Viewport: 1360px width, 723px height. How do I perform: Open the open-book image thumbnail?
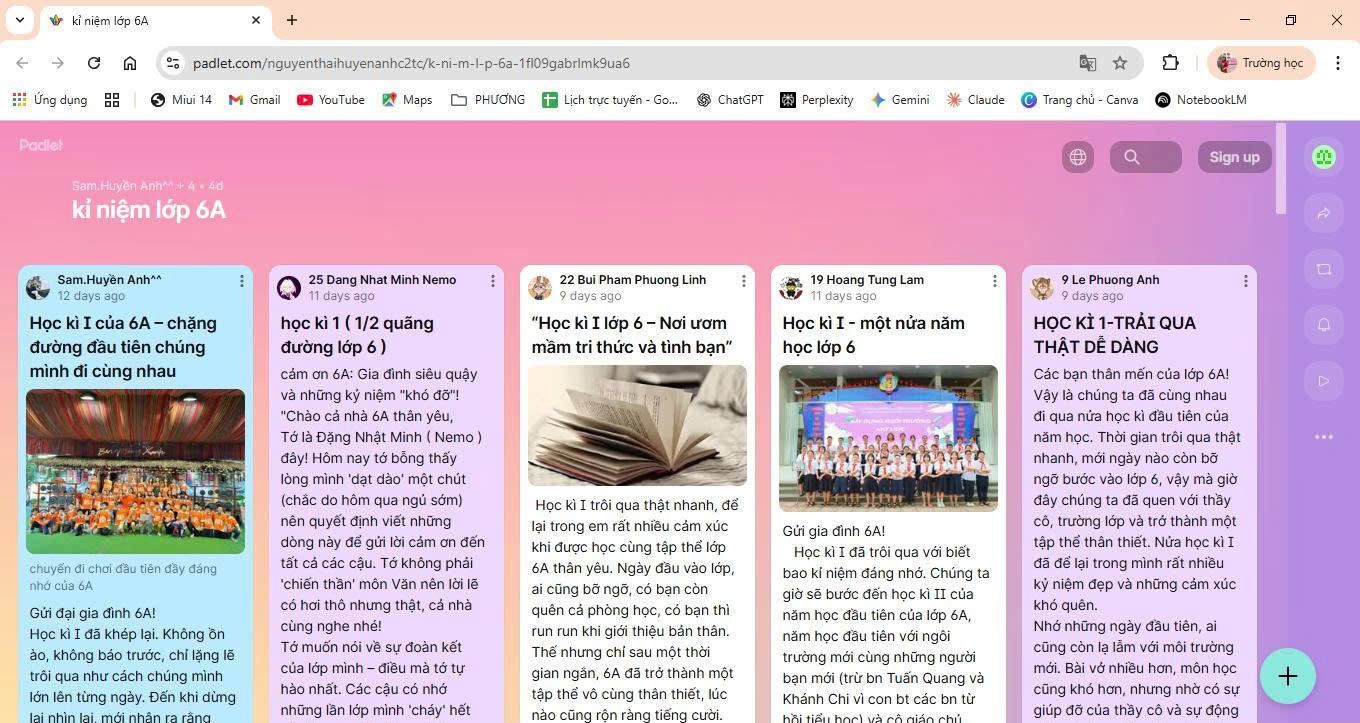637,425
